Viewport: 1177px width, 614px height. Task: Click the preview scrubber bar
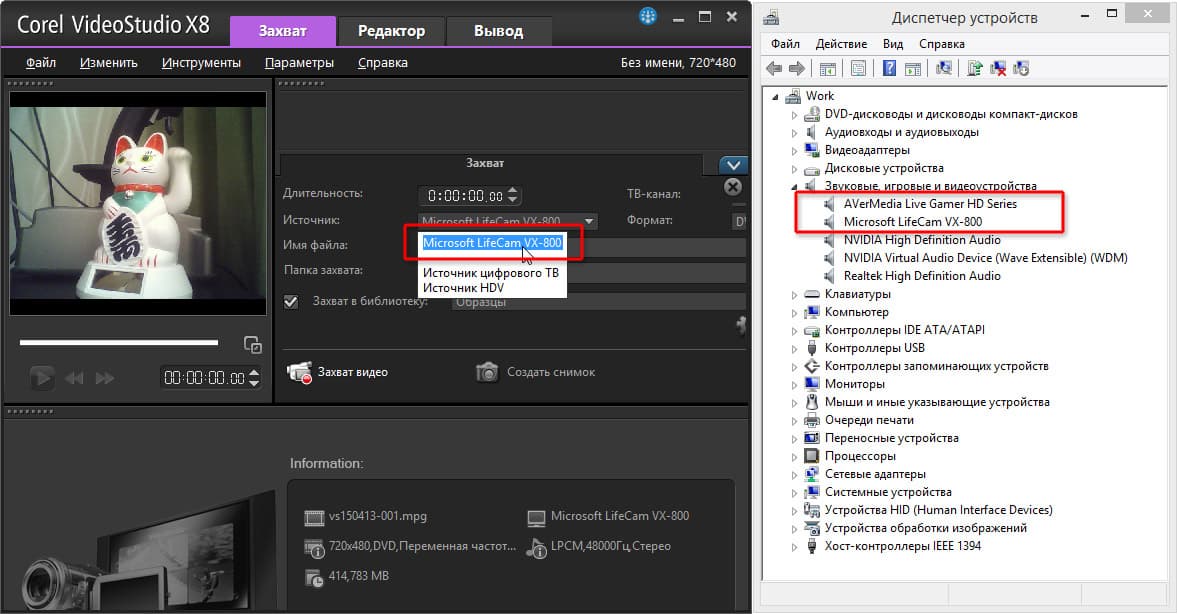(x=119, y=342)
